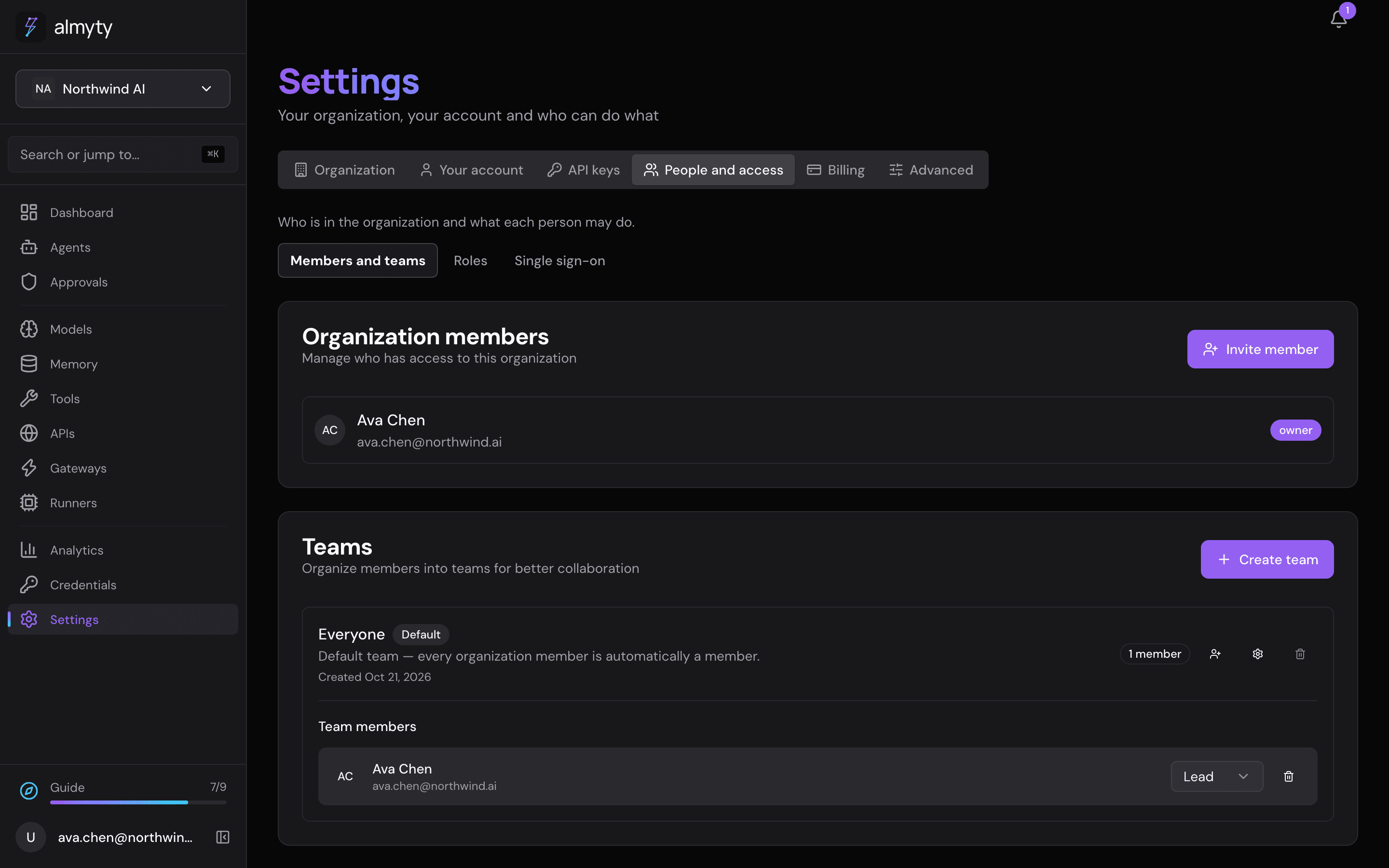Open the Approvals shield item
Image resolution: width=1389 pixels, height=868 pixels.
pos(123,282)
